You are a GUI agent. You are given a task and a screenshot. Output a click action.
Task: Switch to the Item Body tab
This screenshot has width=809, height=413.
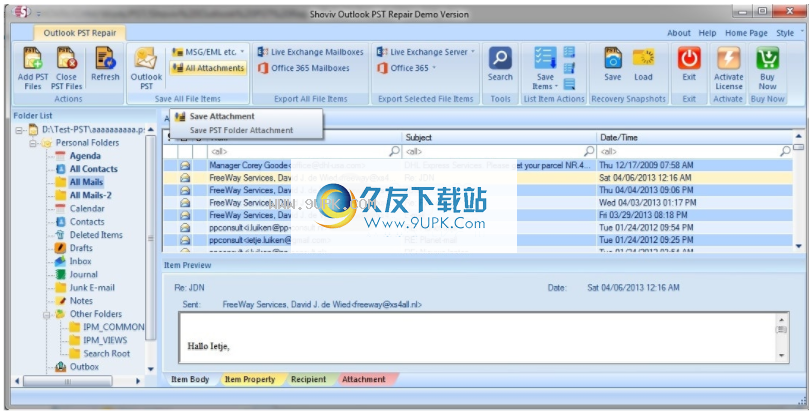click(190, 379)
